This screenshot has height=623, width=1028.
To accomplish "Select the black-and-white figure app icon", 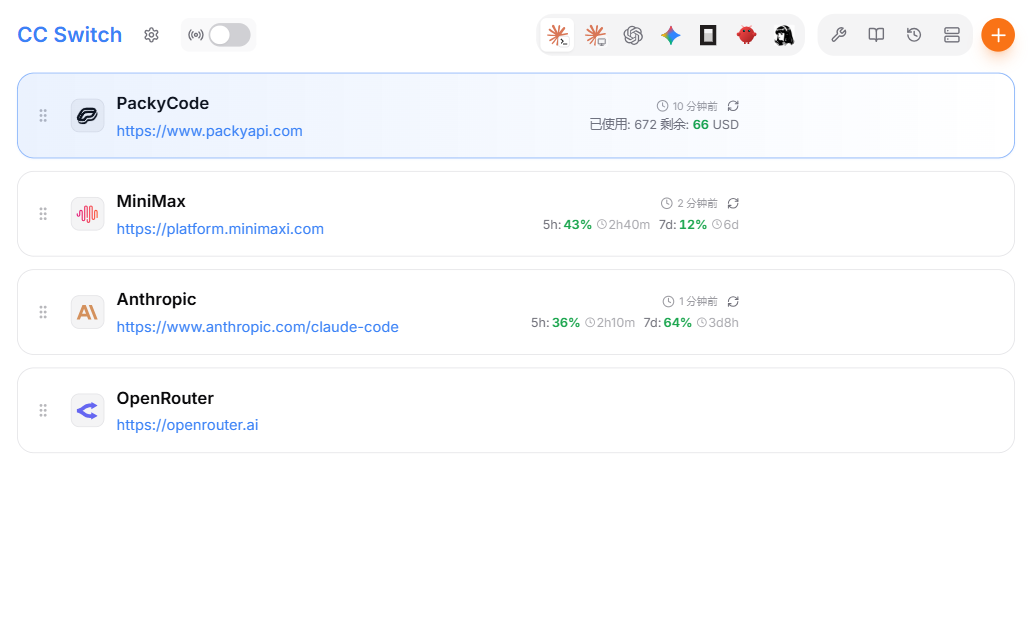I will point(784,35).
